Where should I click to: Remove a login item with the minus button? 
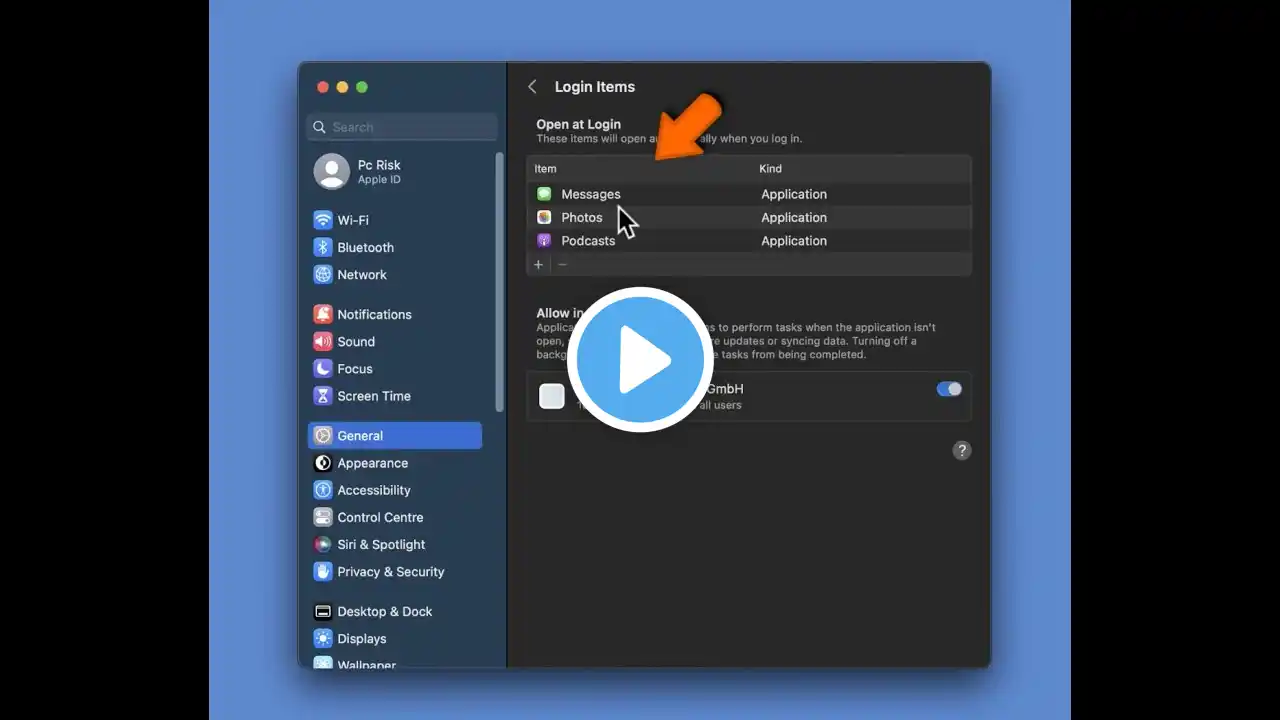click(x=562, y=264)
